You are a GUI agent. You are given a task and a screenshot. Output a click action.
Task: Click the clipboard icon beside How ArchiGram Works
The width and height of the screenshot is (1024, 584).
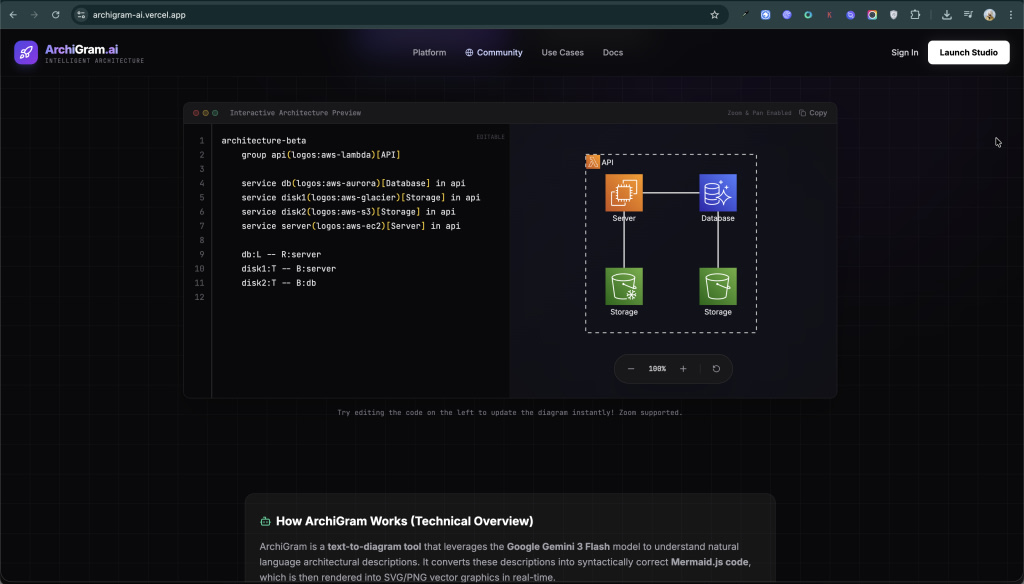265,521
